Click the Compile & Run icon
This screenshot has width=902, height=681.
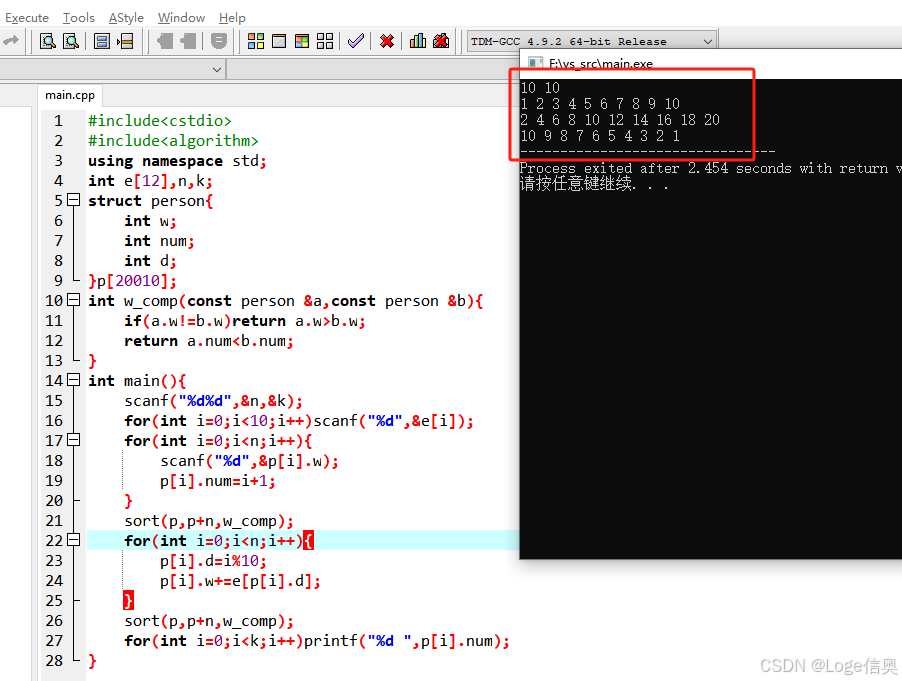coord(301,41)
